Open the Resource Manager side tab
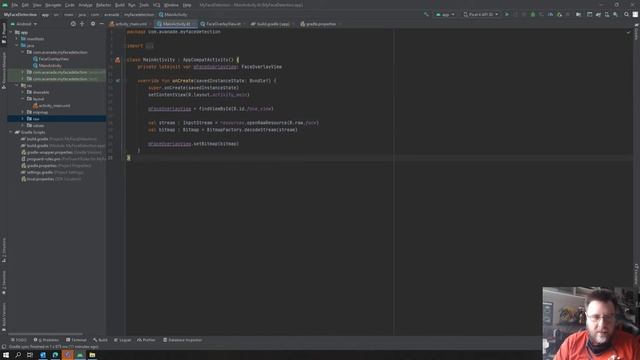 click(x=4, y=70)
